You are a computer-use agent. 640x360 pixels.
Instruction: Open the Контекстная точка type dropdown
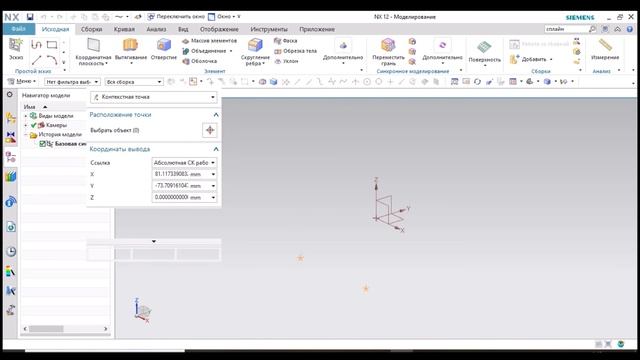click(x=153, y=97)
